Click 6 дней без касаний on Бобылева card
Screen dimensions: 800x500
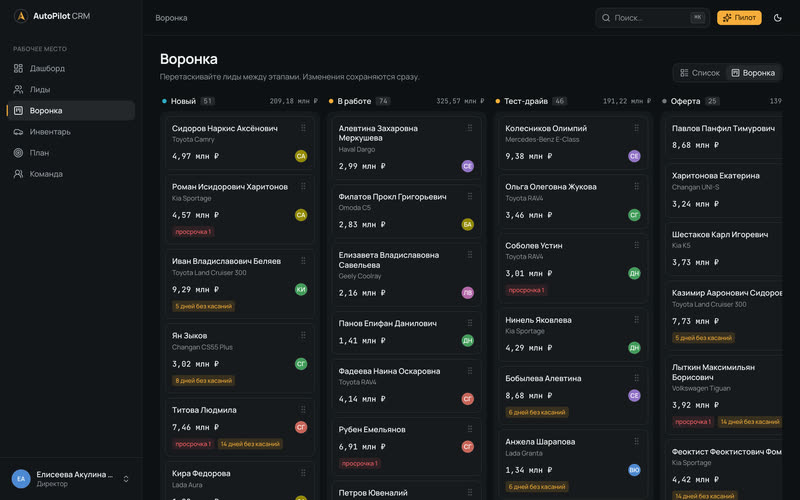coord(537,412)
